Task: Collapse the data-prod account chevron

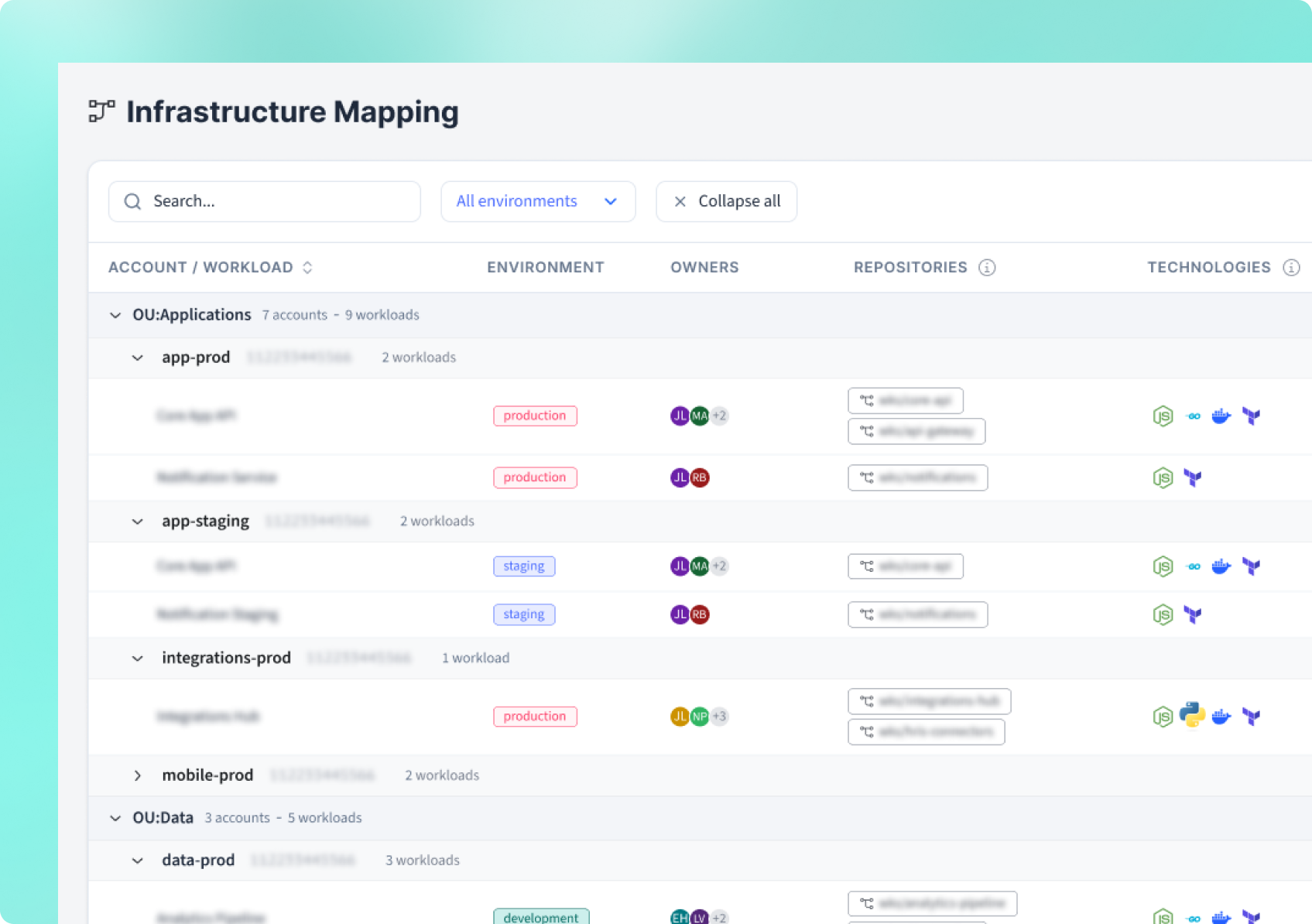Action: 138,861
